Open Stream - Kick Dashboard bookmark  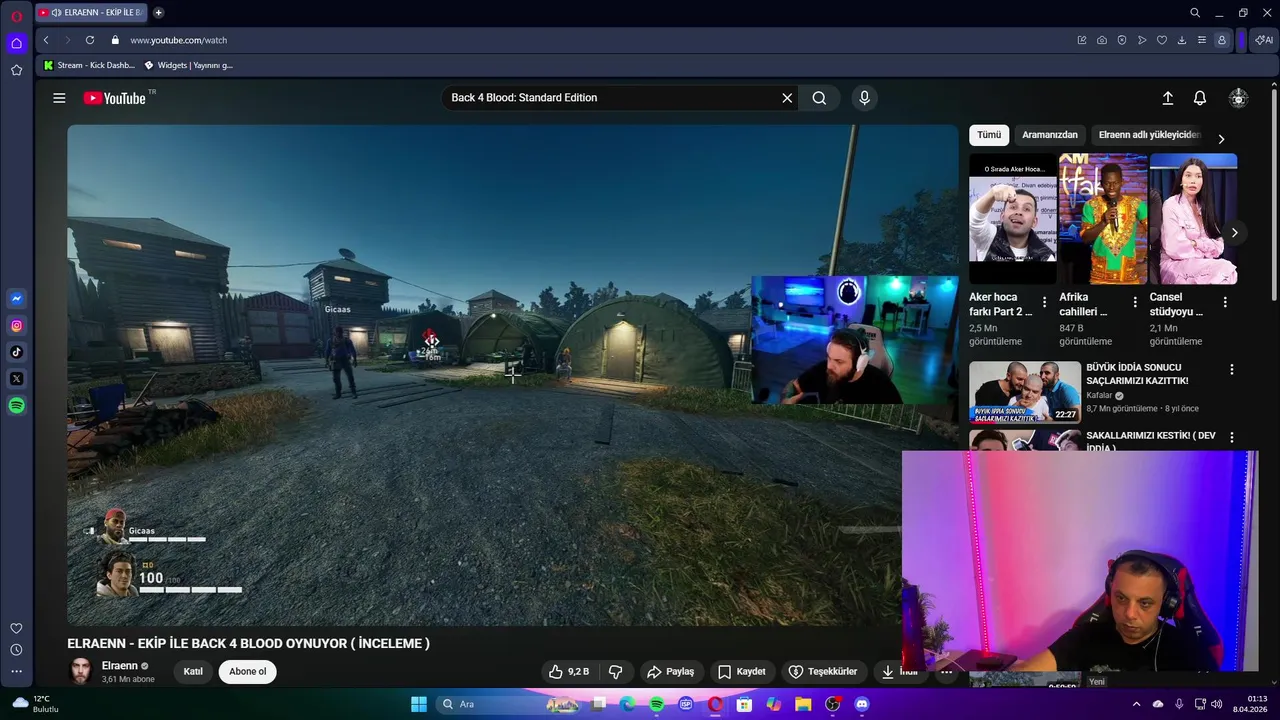(89, 65)
